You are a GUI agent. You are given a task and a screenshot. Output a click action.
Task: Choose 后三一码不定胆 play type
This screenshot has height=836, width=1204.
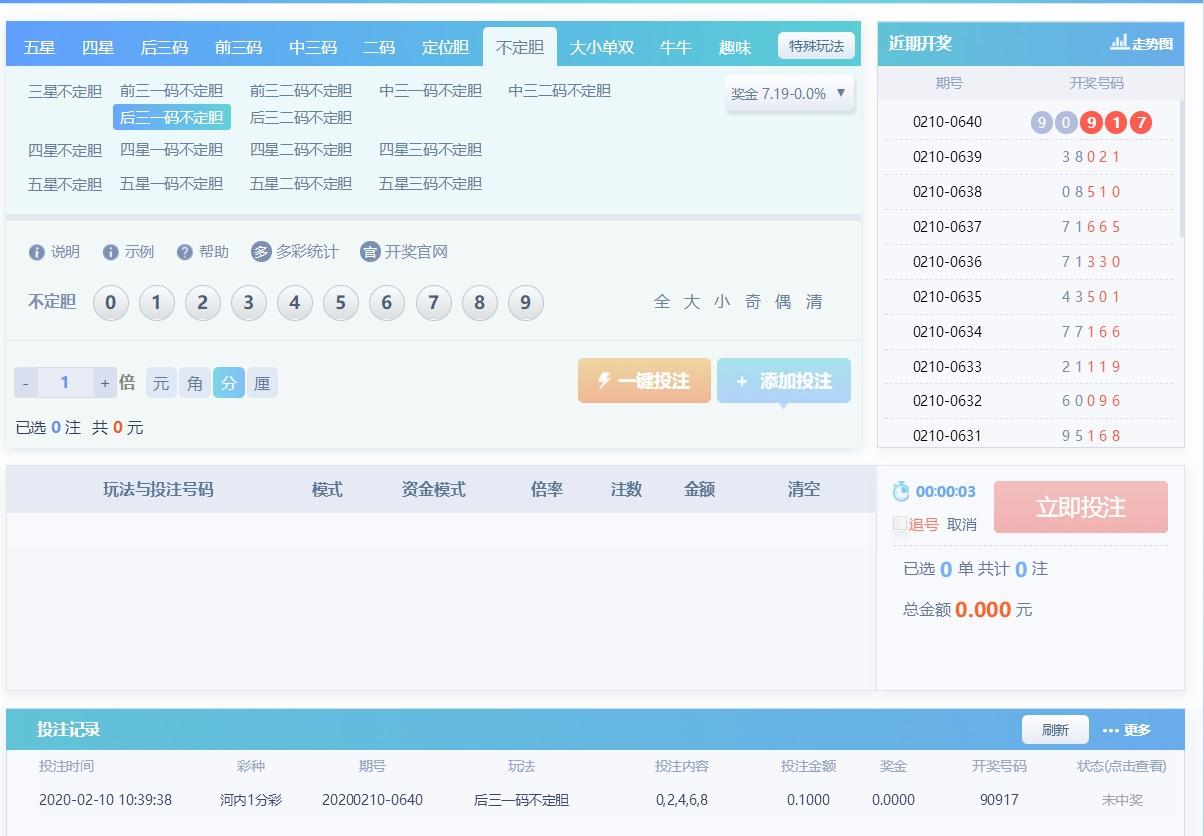pyautogui.click(x=172, y=117)
